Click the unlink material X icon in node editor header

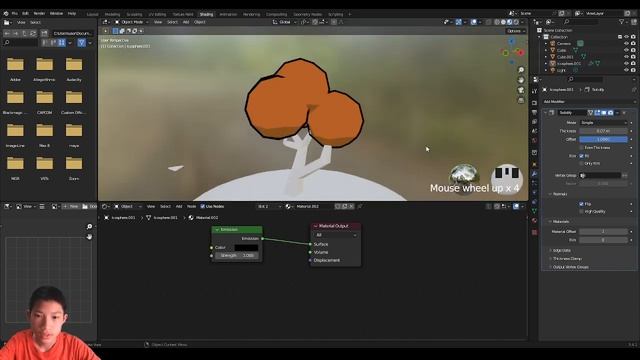pyautogui.click(x=351, y=207)
